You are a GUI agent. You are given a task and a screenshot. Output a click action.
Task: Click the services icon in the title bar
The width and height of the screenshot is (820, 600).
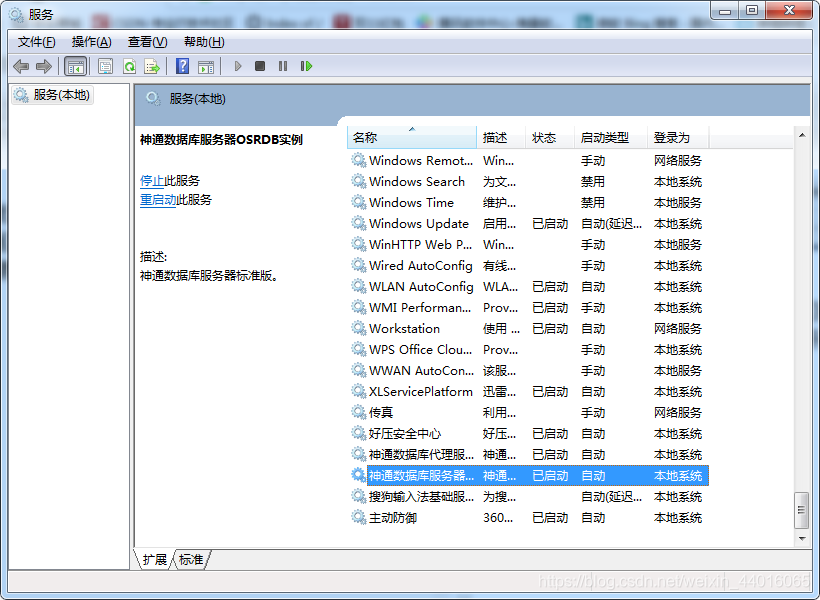click(x=16, y=15)
